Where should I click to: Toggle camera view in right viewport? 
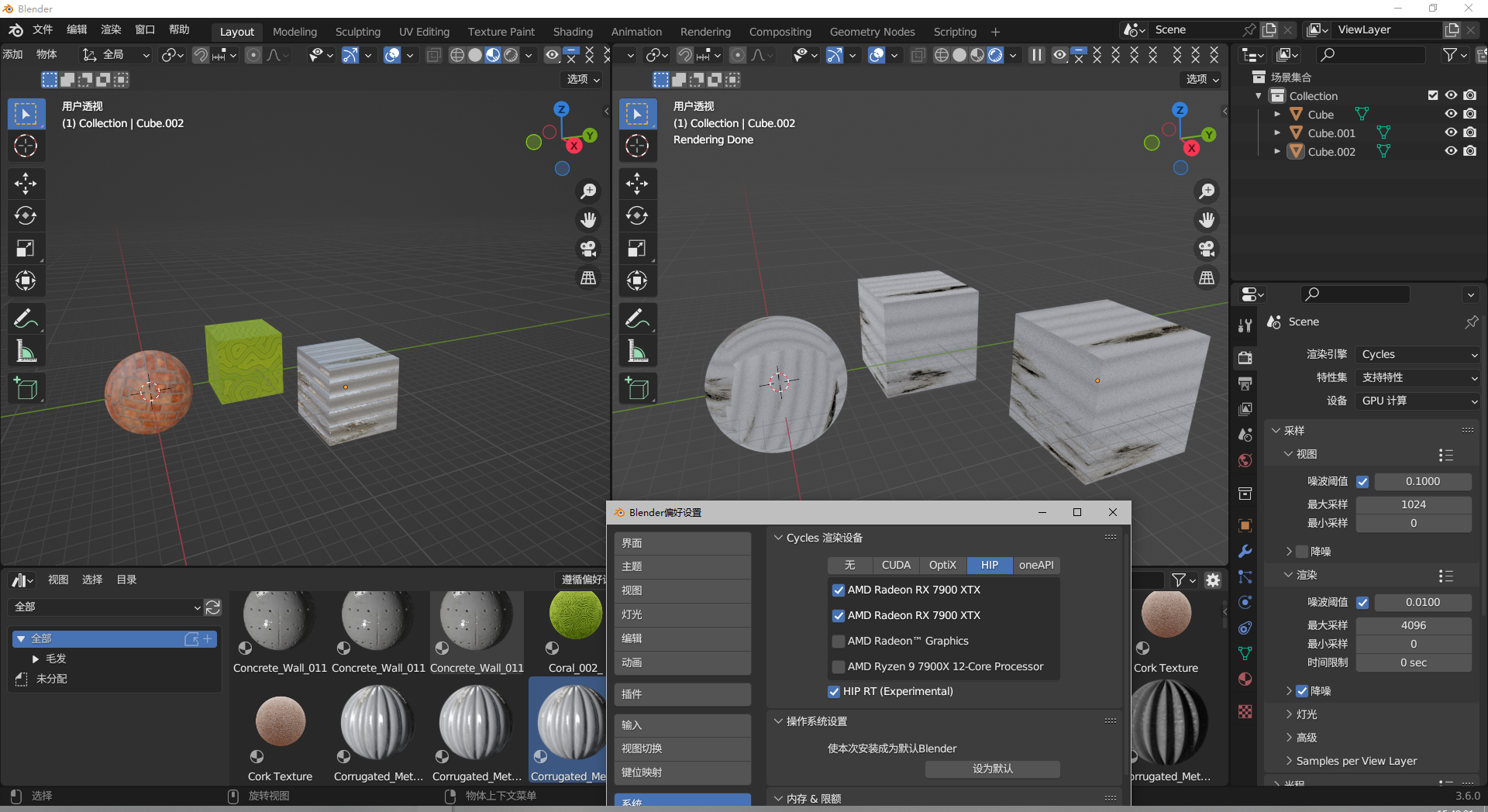coord(1207,249)
